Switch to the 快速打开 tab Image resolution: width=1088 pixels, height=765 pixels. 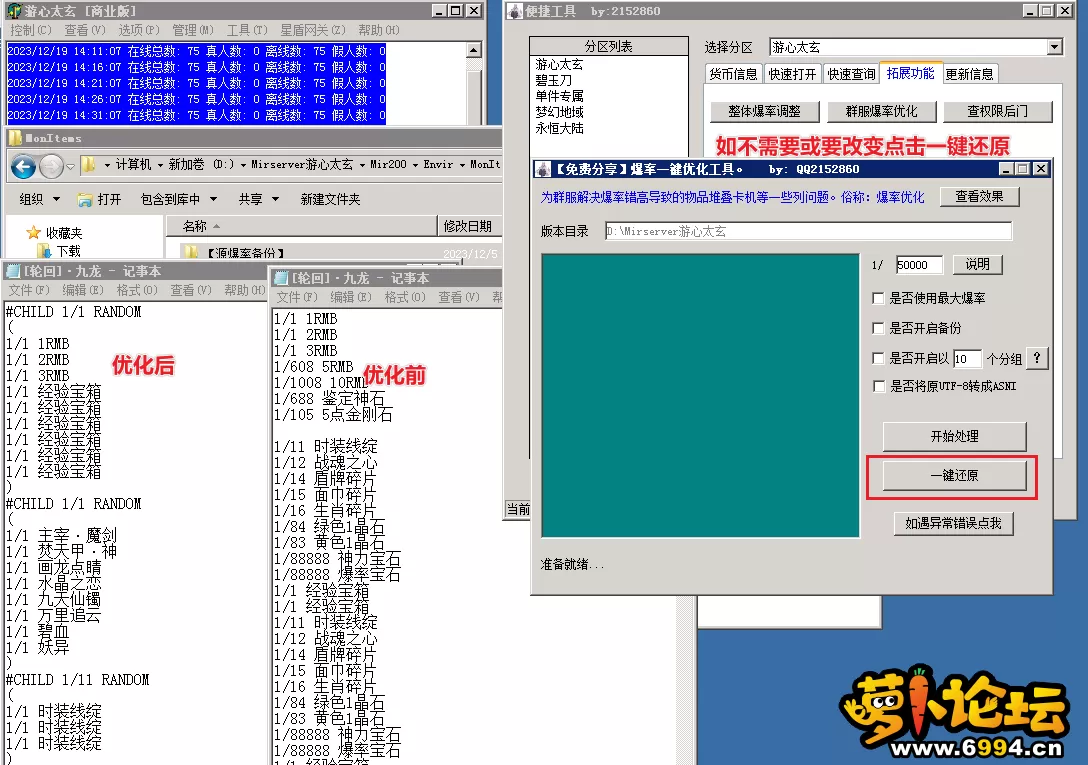(x=792, y=74)
